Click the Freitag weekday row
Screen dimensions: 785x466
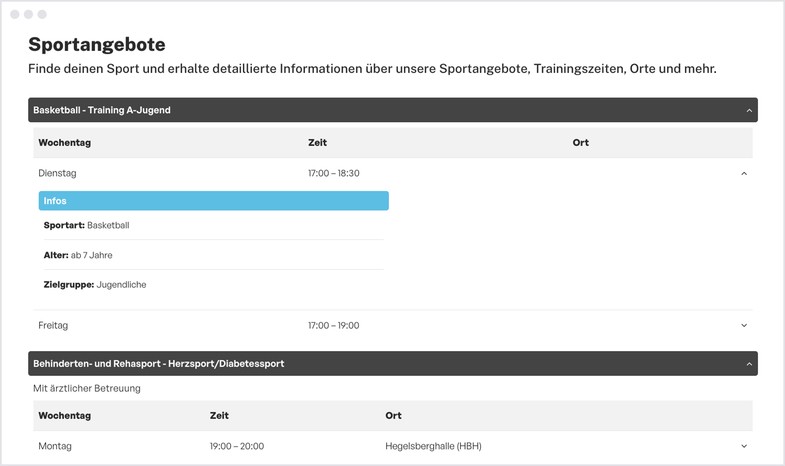(x=53, y=325)
